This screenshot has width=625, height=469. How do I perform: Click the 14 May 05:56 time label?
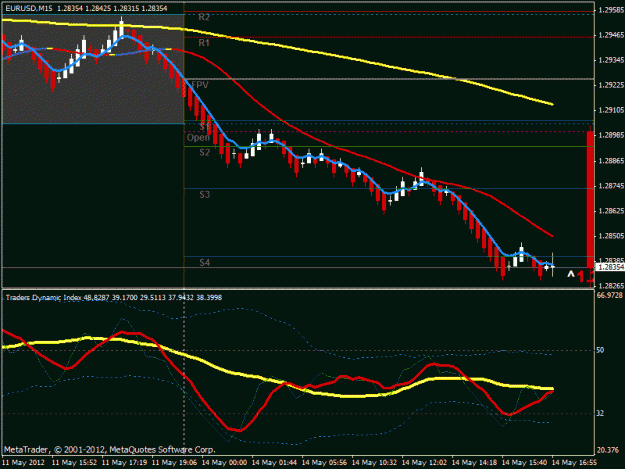(324, 463)
